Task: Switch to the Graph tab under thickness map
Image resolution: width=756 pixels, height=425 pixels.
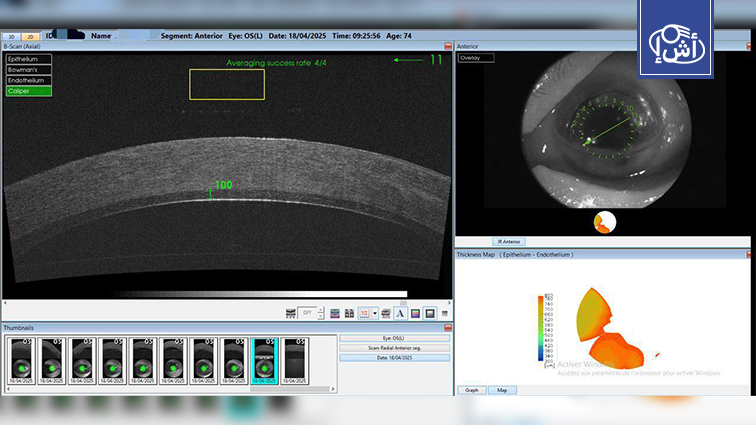Action: coord(471,390)
